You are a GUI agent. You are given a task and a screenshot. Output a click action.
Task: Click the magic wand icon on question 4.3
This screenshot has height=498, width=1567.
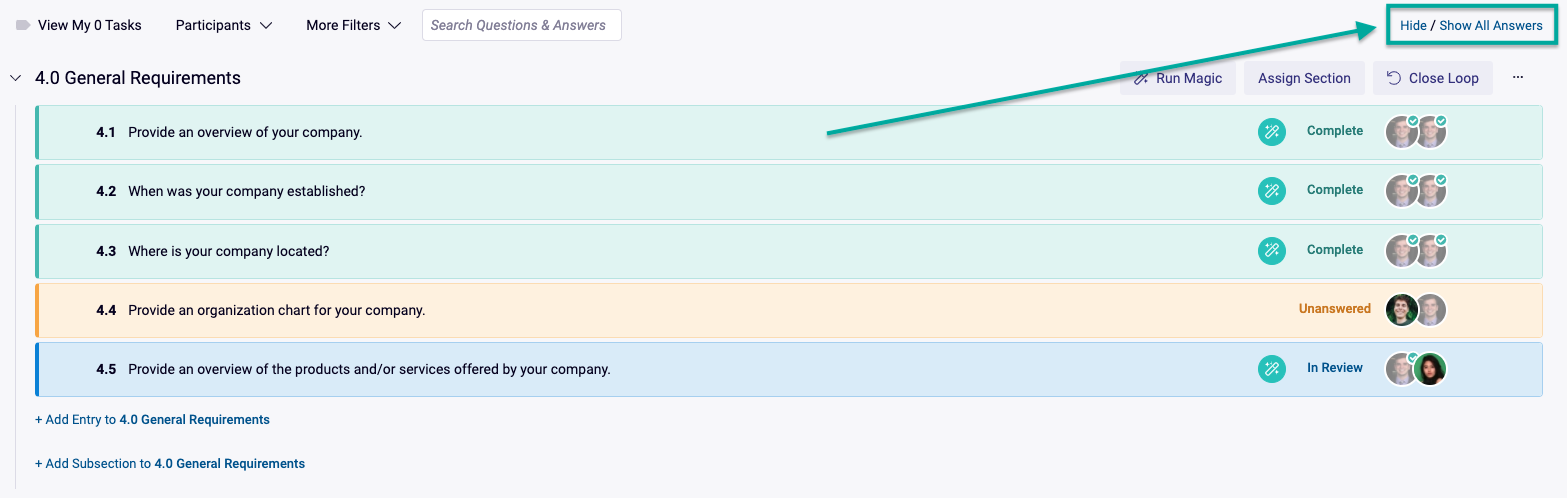pos(1271,251)
